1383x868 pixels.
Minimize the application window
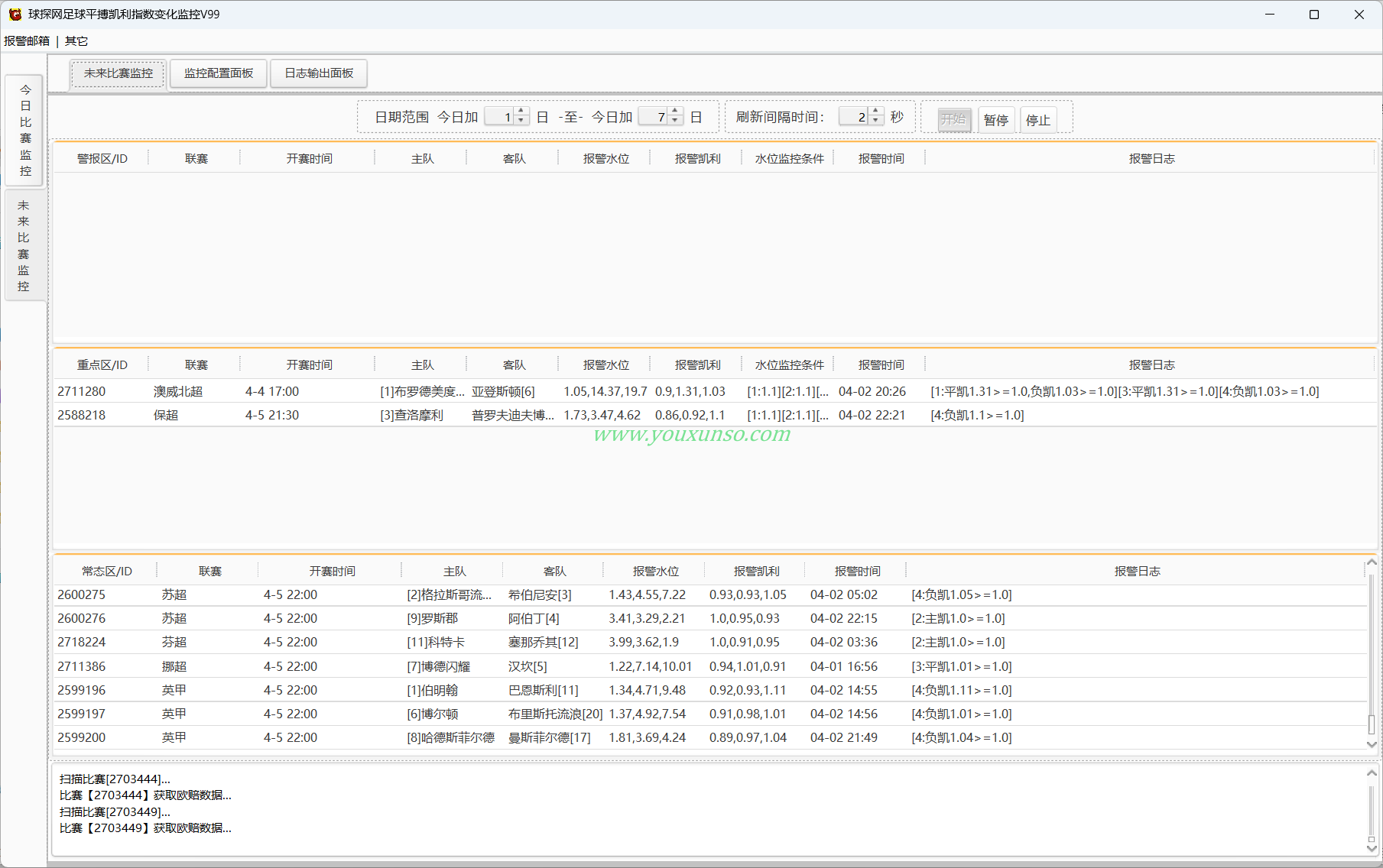1270,15
